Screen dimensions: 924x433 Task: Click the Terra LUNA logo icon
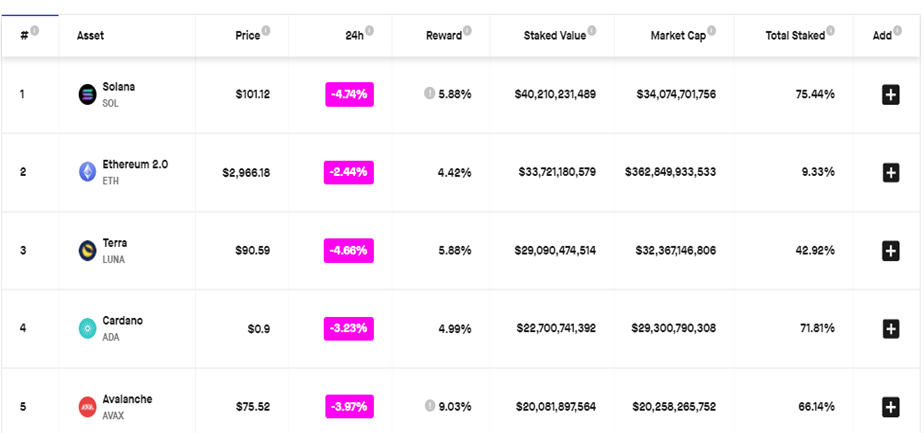pos(87,250)
